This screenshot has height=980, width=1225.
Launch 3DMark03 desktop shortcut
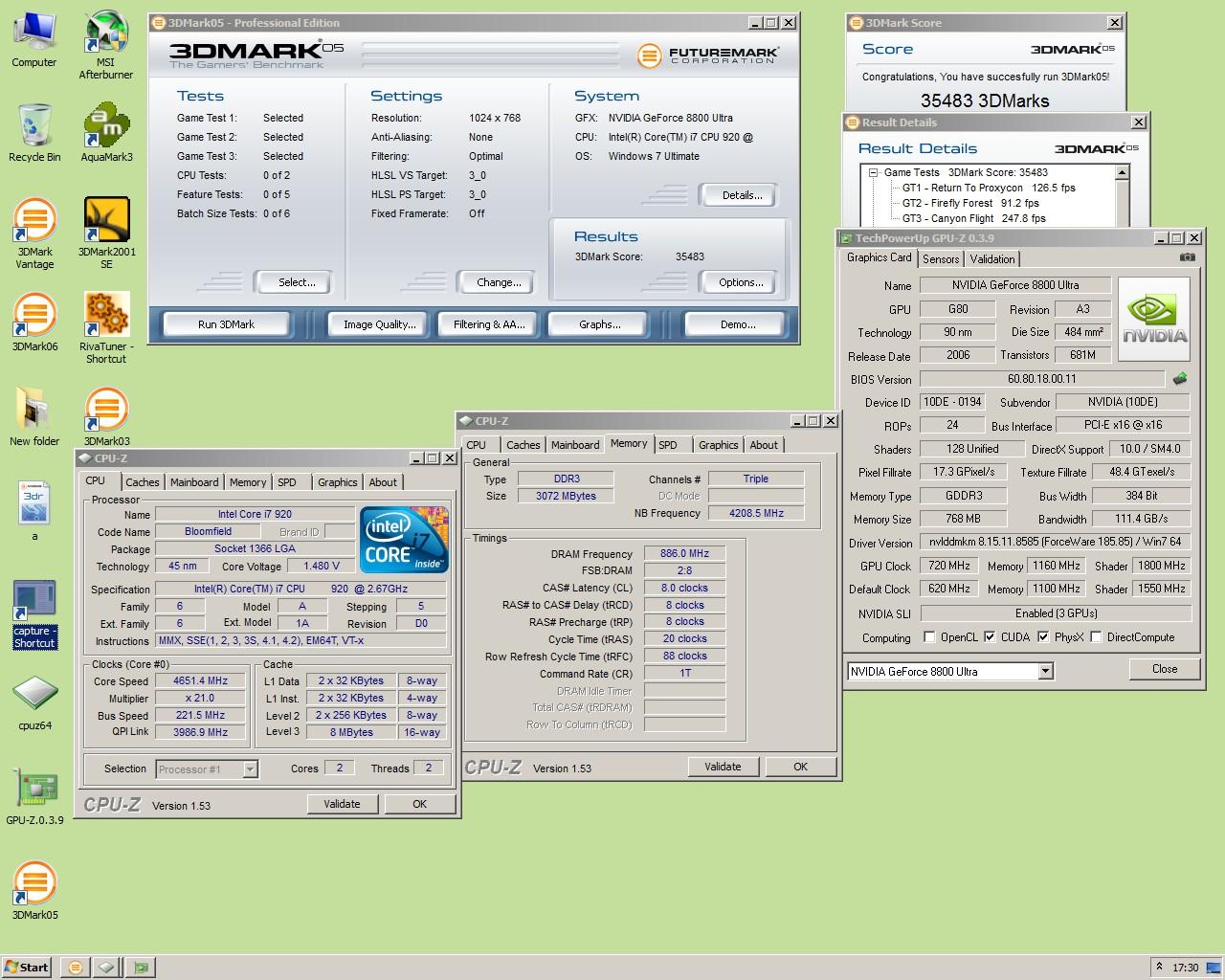[x=106, y=416]
